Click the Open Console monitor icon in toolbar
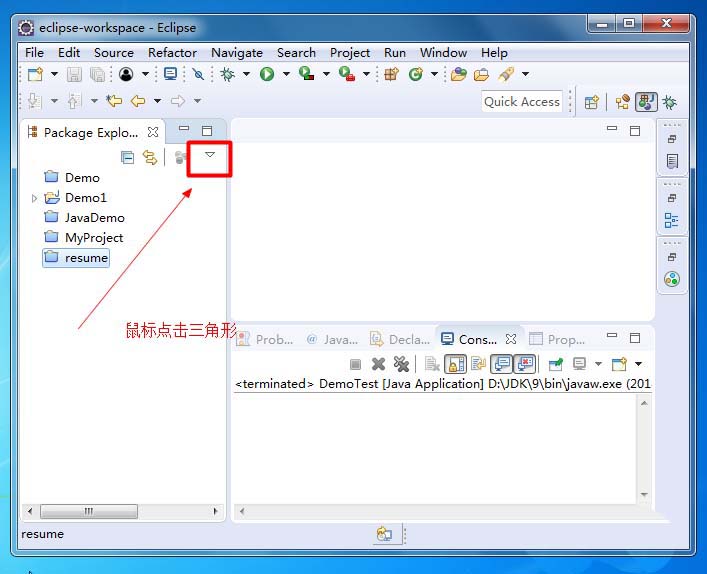 tap(170, 74)
